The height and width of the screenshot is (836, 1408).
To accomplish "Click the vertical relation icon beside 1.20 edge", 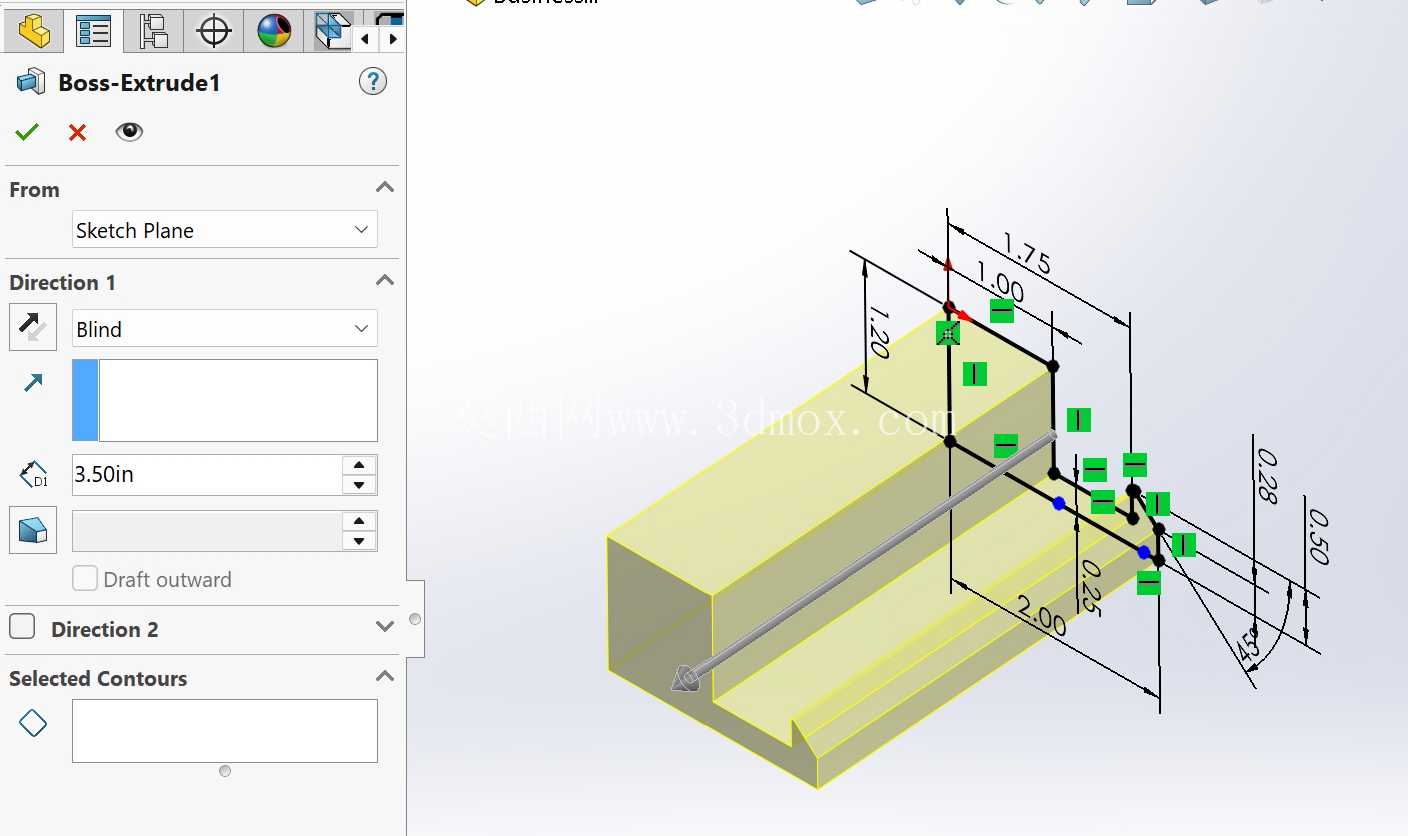I will click(975, 374).
